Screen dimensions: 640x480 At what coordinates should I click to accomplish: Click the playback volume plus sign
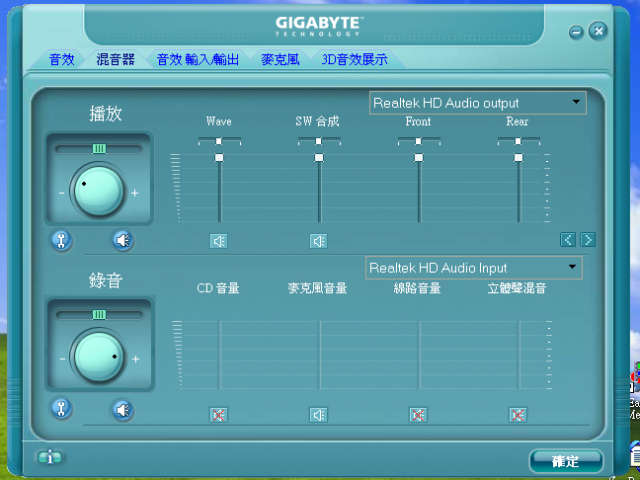point(135,193)
